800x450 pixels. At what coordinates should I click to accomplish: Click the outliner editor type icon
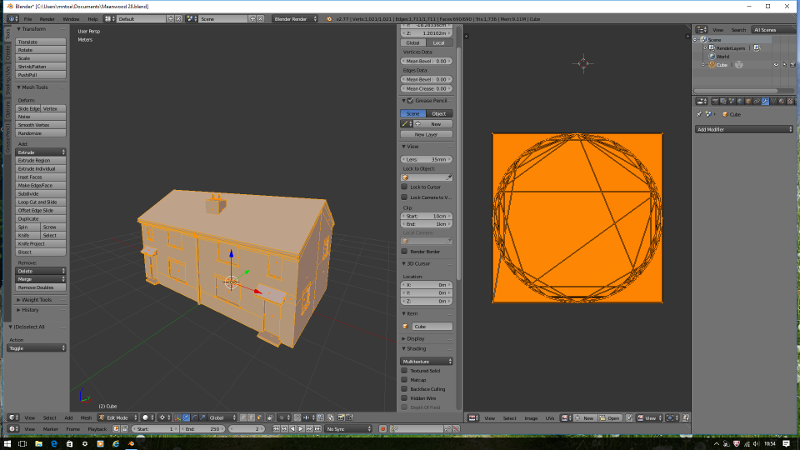(702, 30)
